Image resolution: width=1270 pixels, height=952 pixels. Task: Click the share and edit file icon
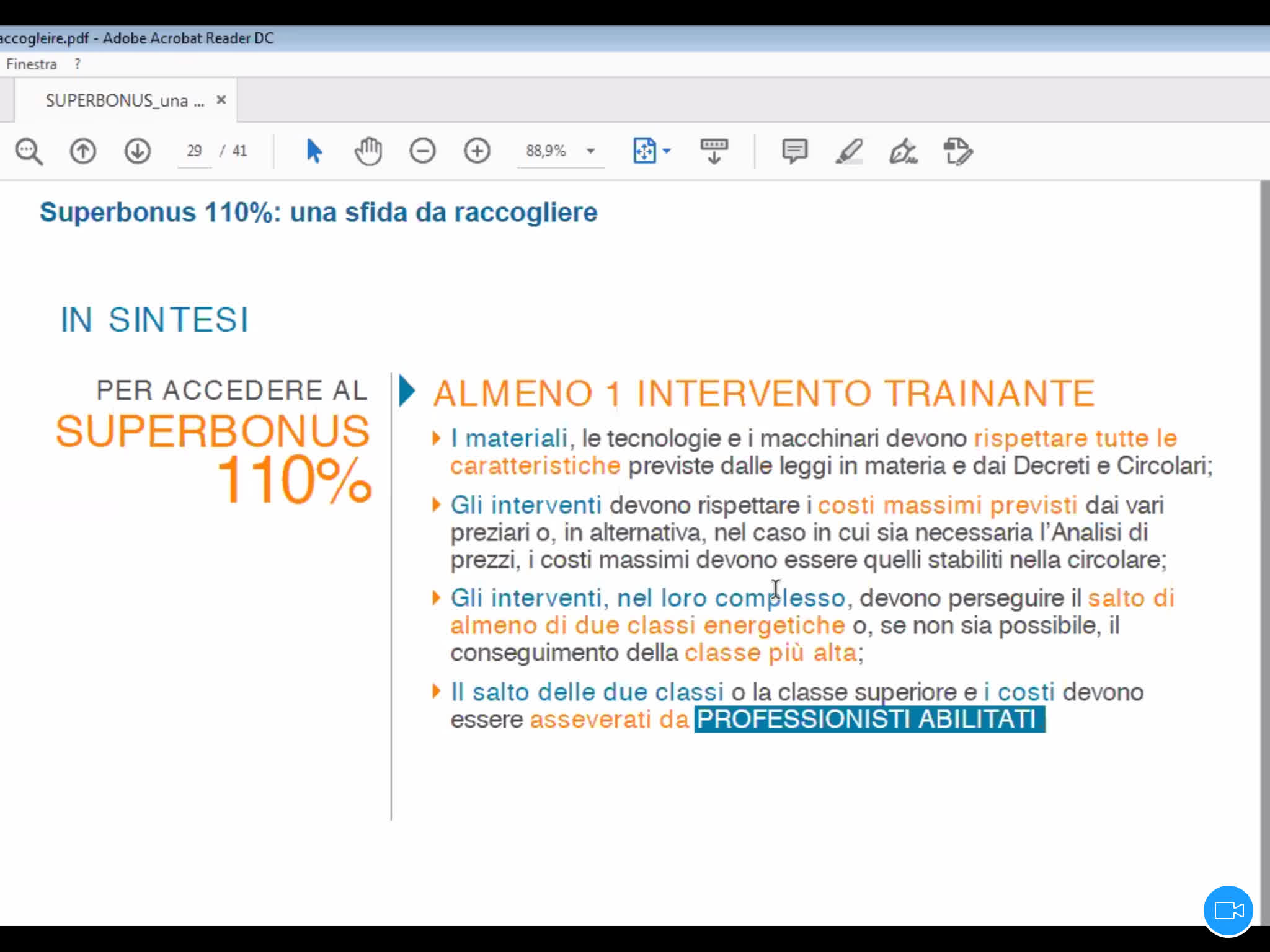click(957, 152)
